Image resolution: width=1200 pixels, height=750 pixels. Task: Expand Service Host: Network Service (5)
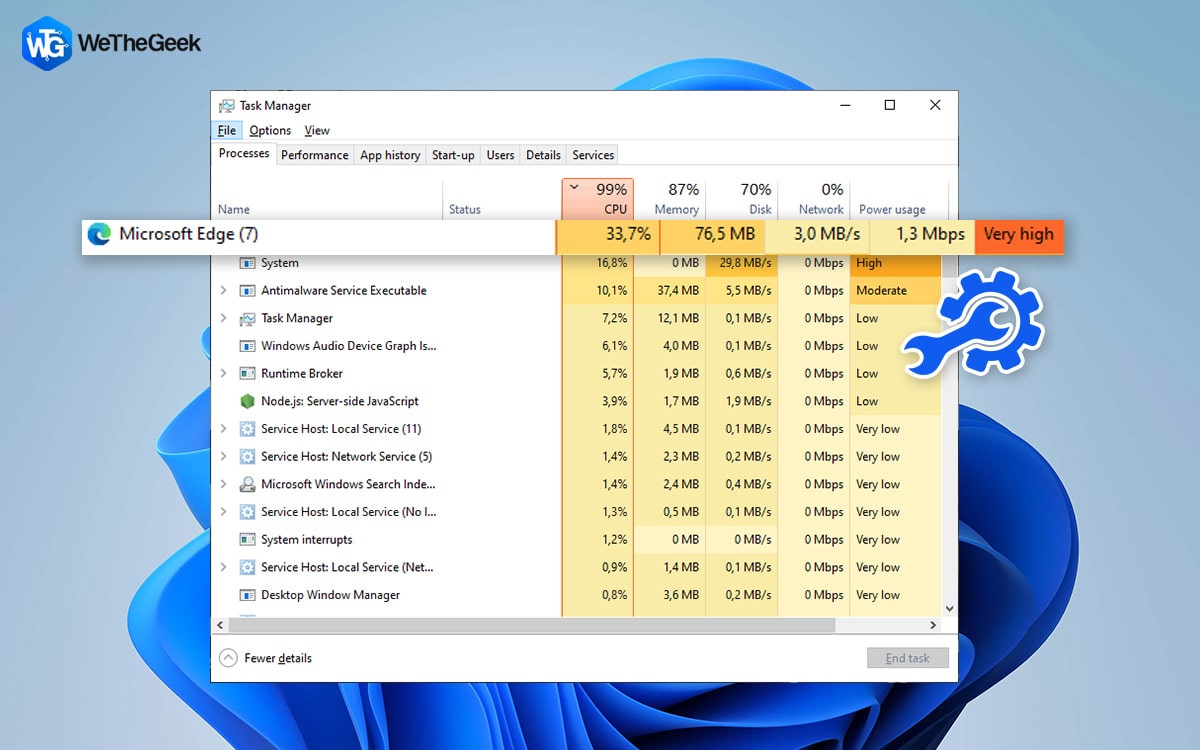point(222,456)
